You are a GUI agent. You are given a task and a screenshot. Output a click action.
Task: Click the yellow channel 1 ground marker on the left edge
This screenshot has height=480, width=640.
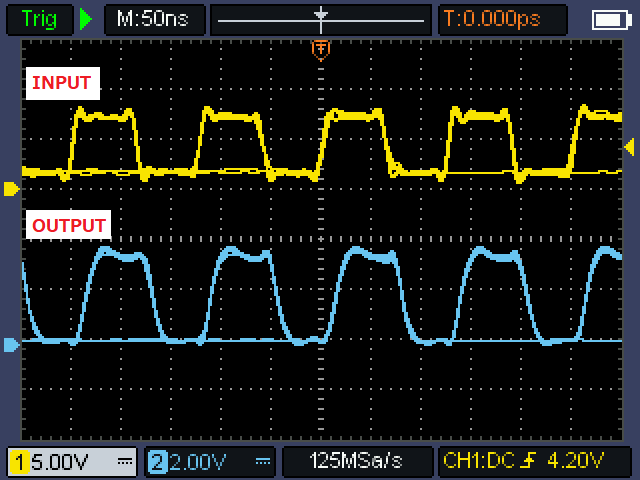point(11,188)
